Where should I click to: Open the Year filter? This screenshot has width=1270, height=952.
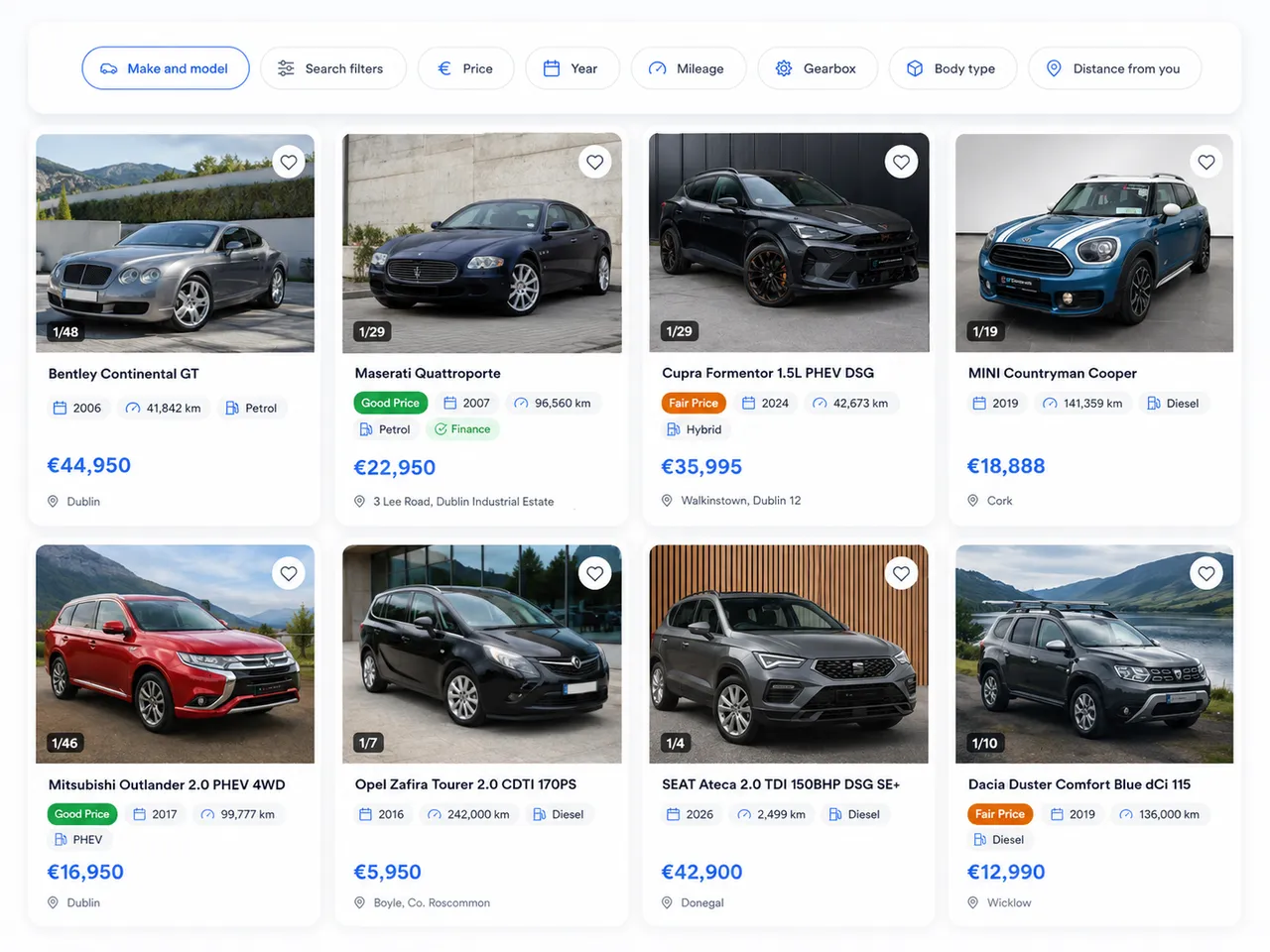(572, 68)
